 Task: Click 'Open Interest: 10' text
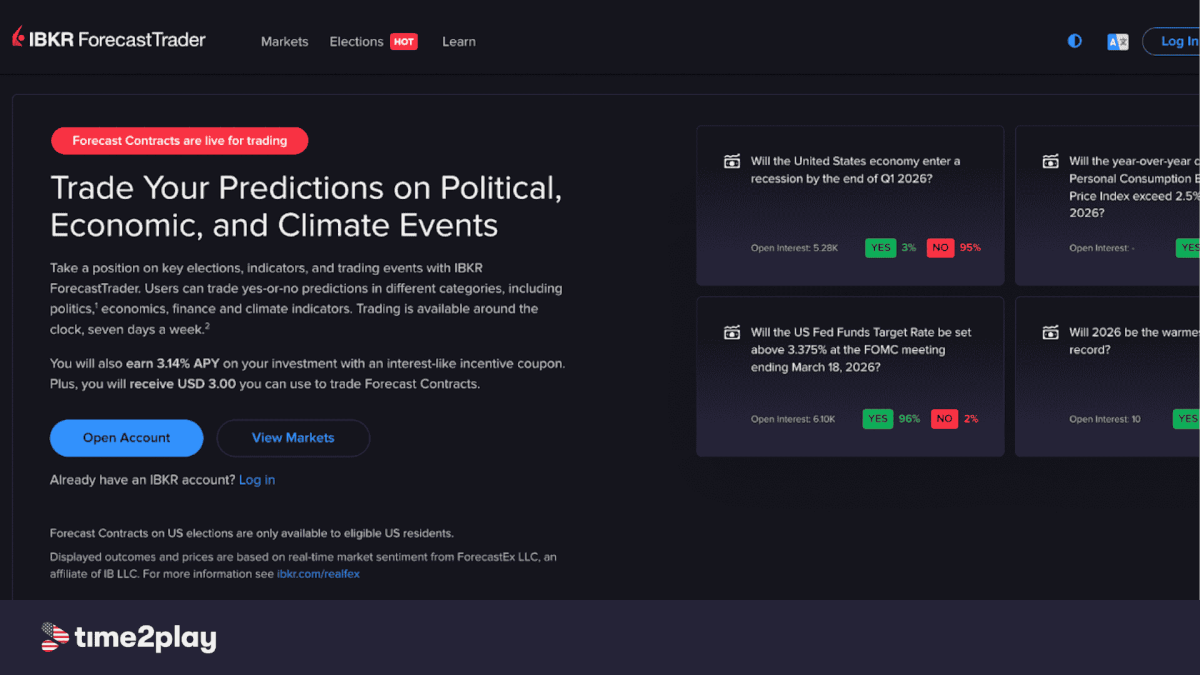(x=1105, y=419)
